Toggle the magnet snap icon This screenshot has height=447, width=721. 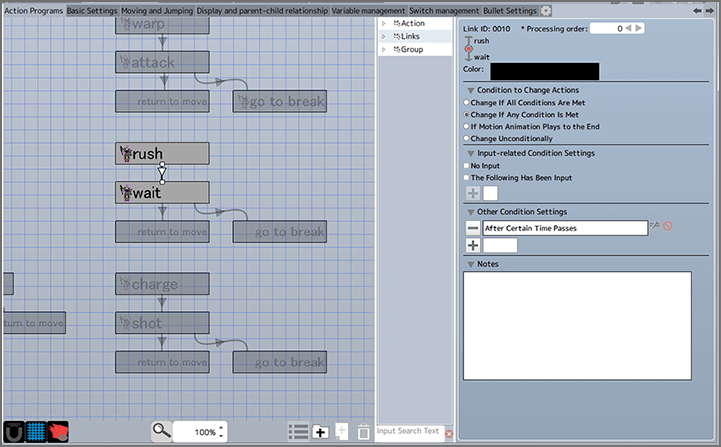point(13,432)
